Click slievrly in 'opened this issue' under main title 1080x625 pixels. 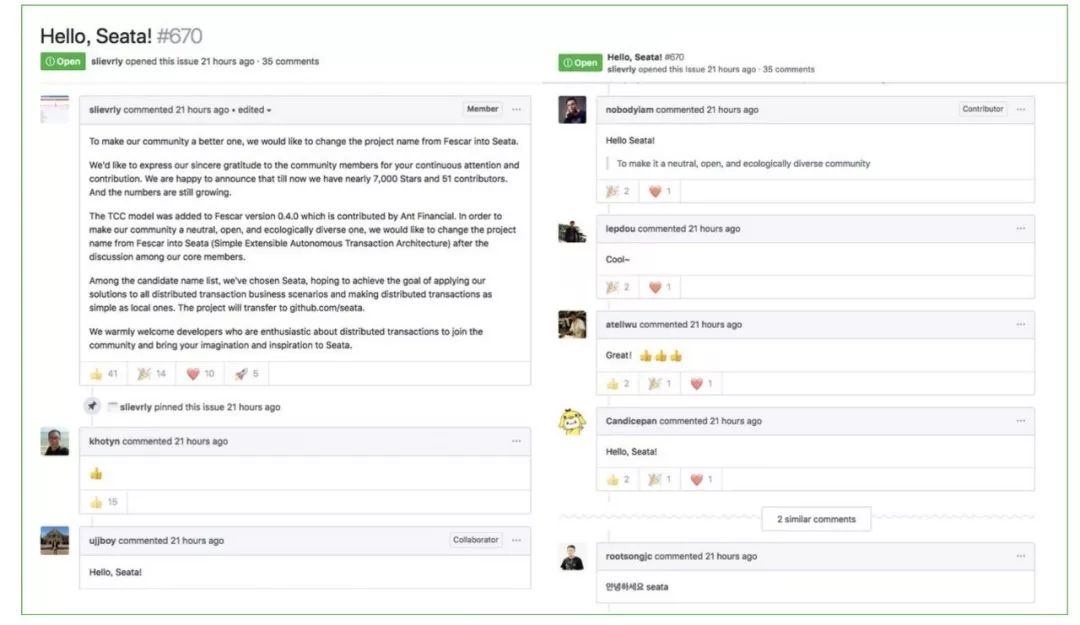107,61
